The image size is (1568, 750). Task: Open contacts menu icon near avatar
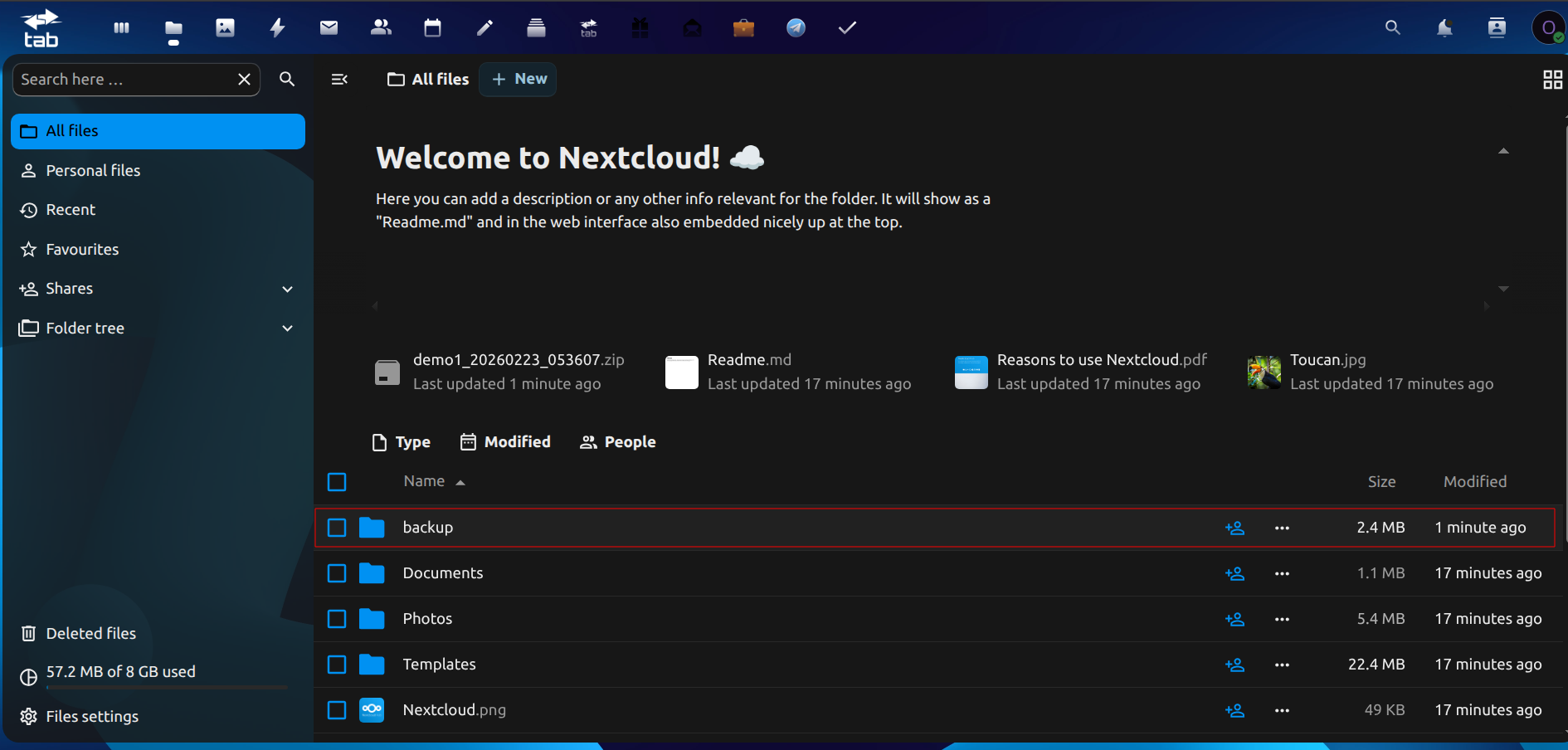[1497, 28]
